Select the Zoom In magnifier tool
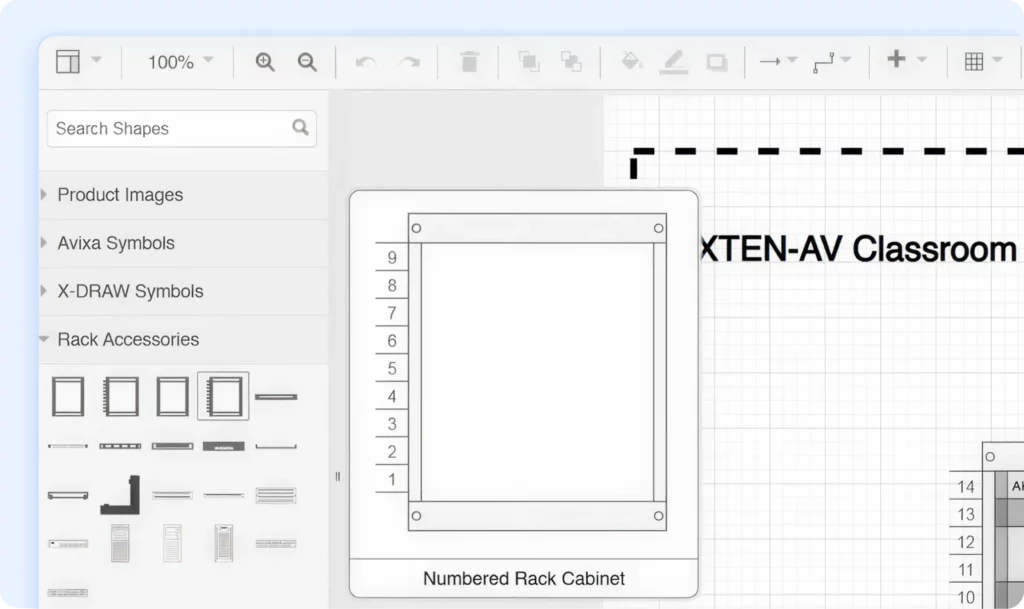This screenshot has height=609, width=1024. [265, 61]
